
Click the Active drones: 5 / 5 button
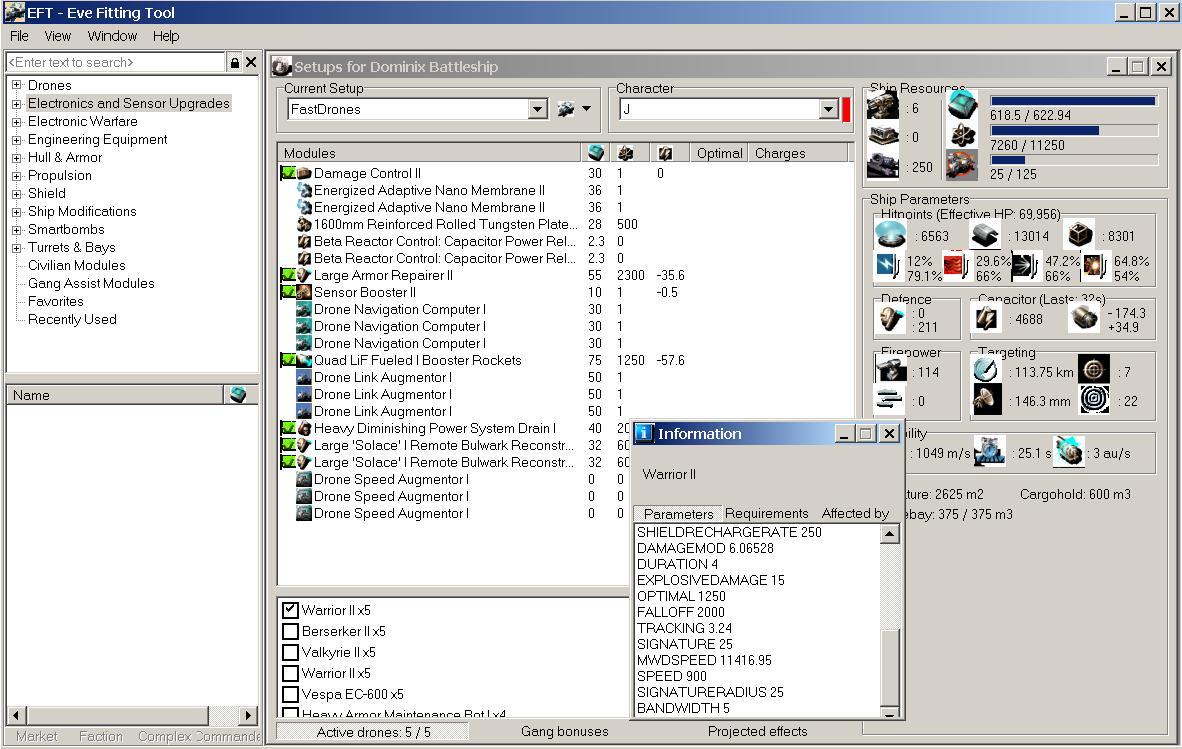point(373,732)
